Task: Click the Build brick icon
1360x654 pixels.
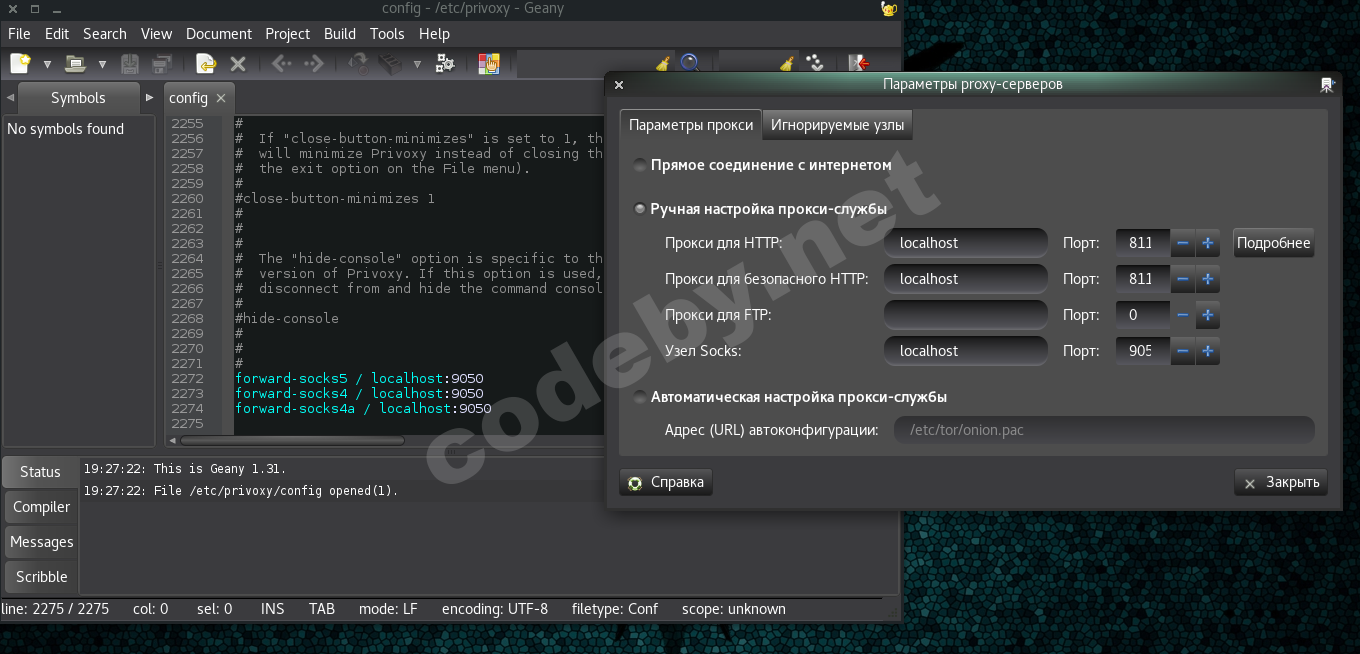Action: point(389,64)
